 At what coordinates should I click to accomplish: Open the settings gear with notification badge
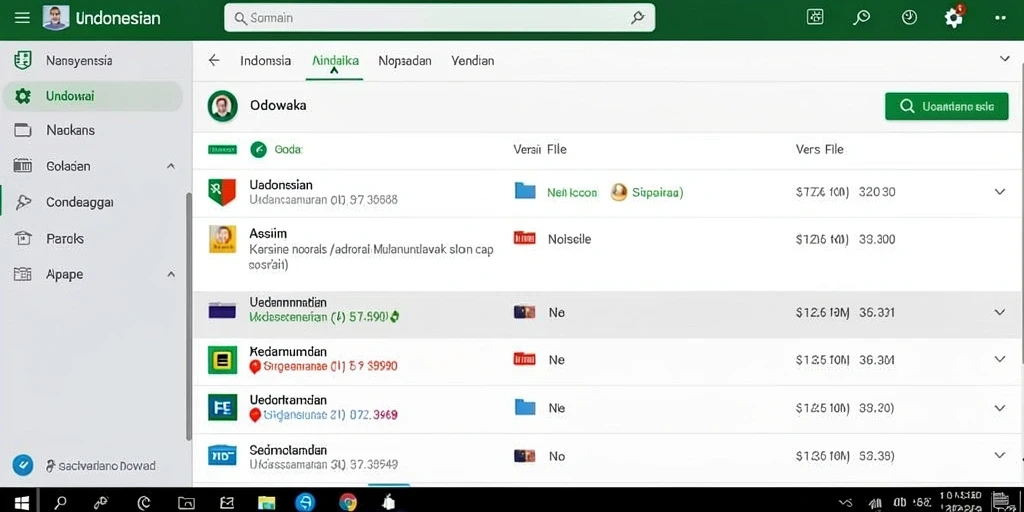pyautogui.click(x=954, y=17)
